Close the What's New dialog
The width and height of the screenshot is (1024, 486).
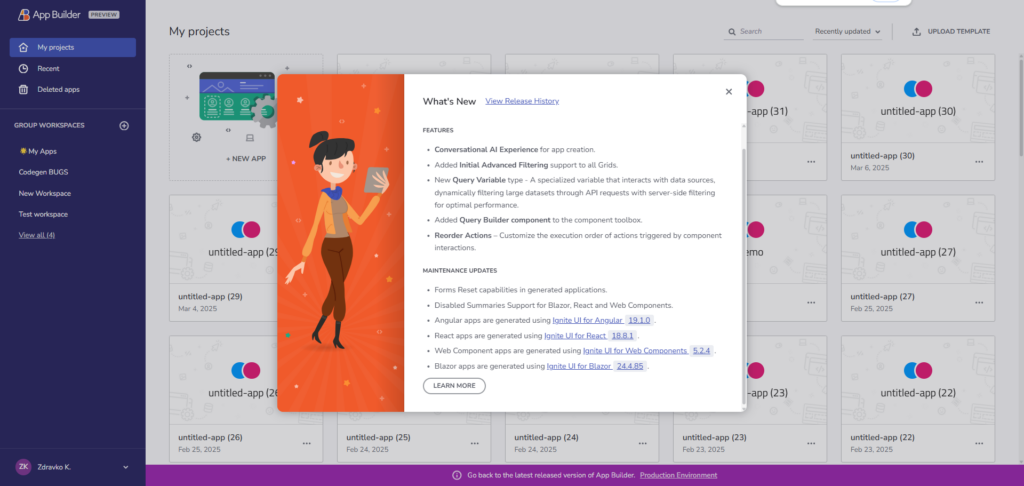(729, 91)
